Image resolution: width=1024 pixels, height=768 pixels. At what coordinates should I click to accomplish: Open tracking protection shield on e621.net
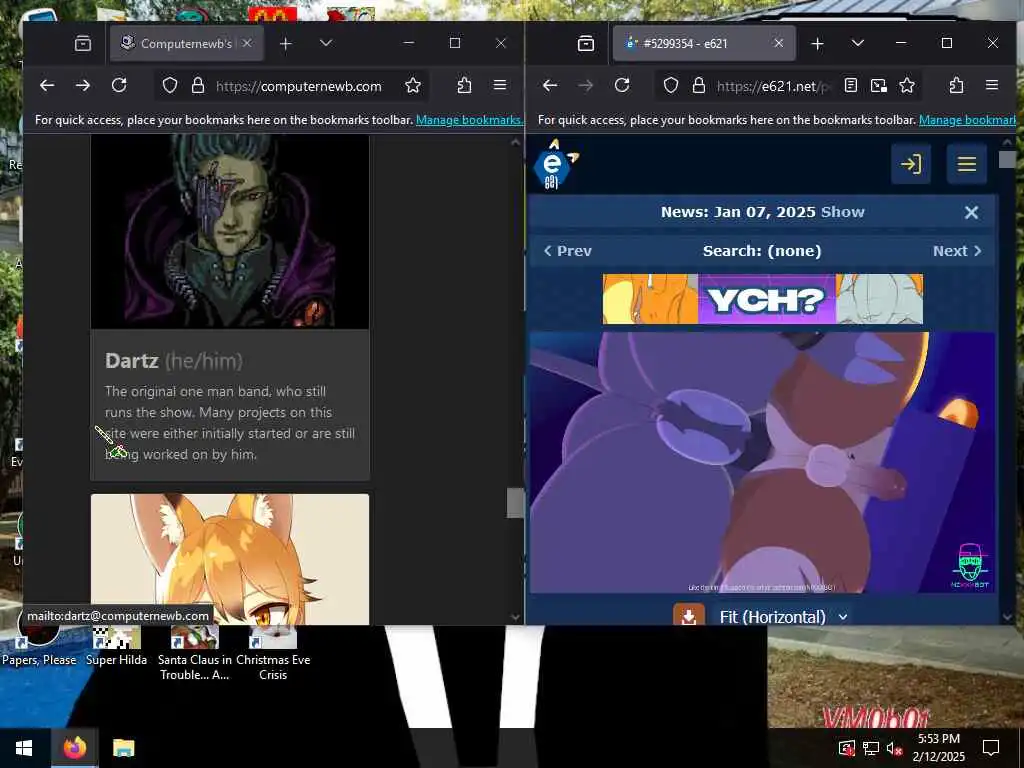671,86
